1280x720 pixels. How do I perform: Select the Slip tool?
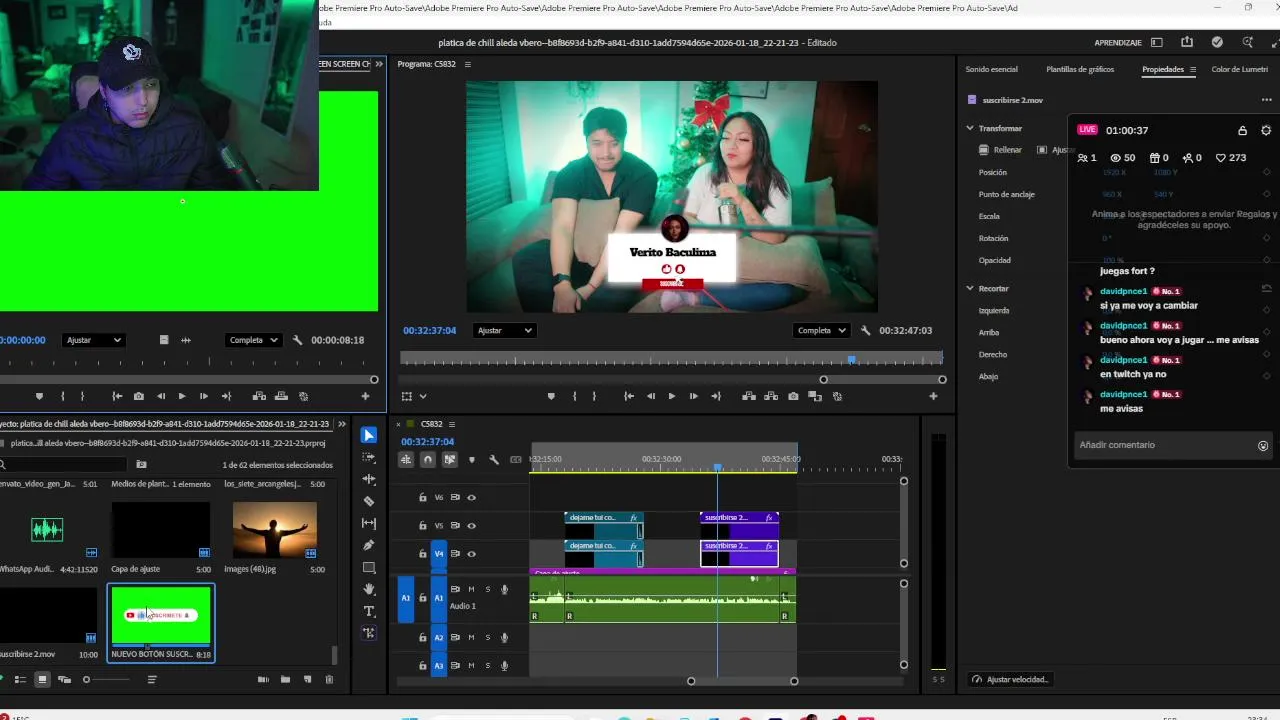[369, 523]
